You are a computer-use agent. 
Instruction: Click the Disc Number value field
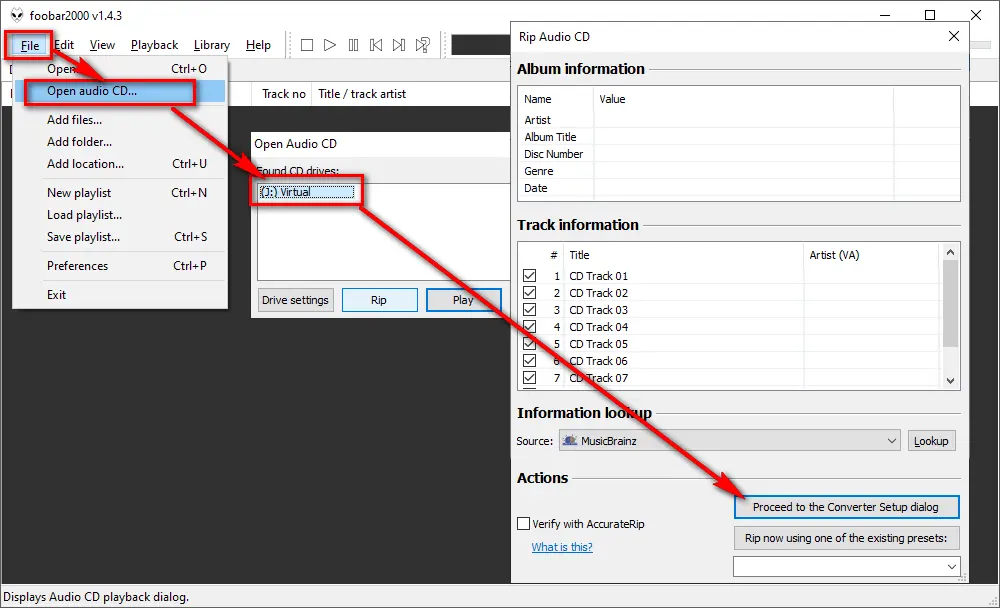coord(743,154)
